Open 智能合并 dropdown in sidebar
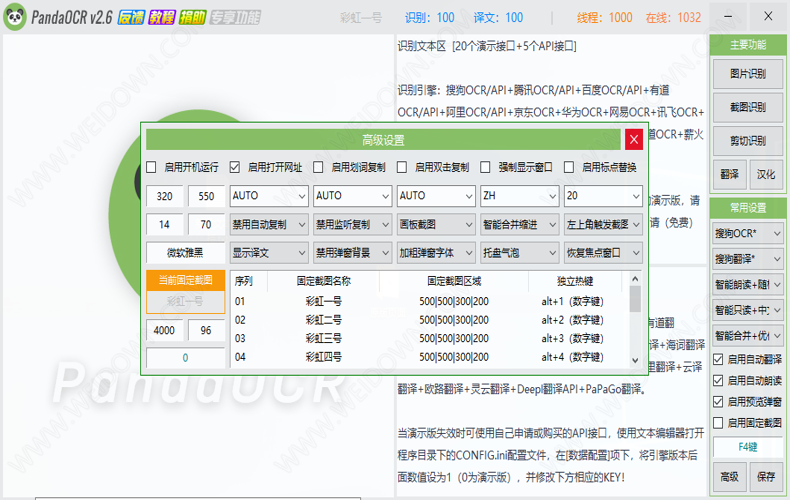This screenshot has width=790, height=500. click(748, 335)
